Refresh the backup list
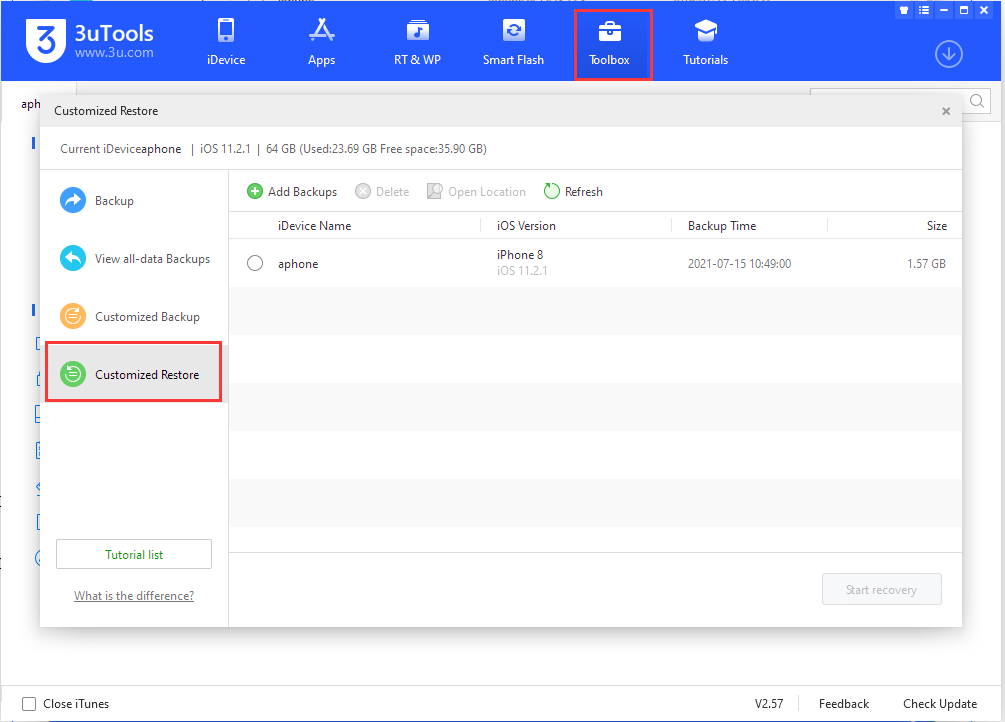Viewport: 1005px width, 722px height. [x=574, y=192]
